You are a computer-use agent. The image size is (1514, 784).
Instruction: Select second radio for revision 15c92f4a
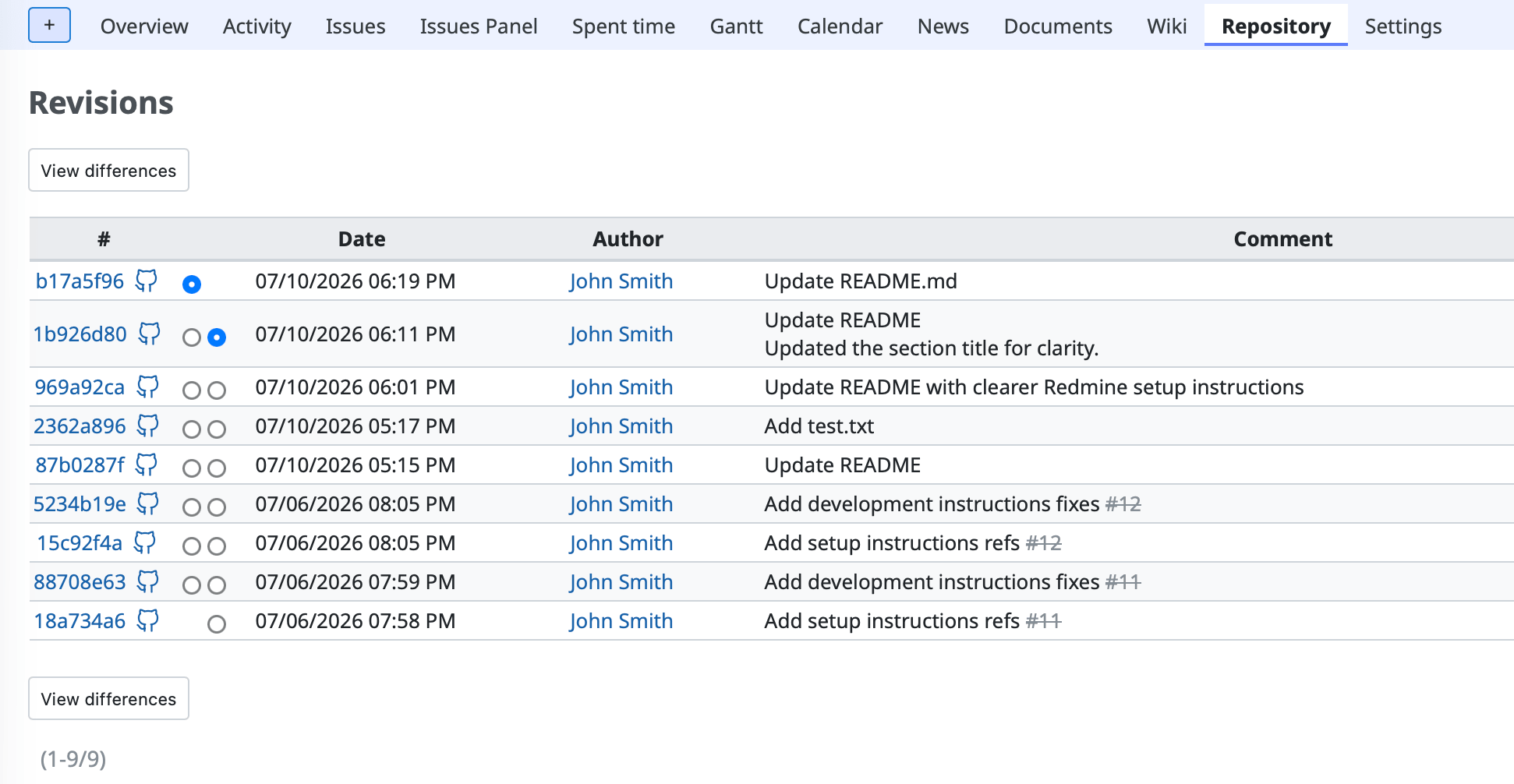(x=217, y=546)
